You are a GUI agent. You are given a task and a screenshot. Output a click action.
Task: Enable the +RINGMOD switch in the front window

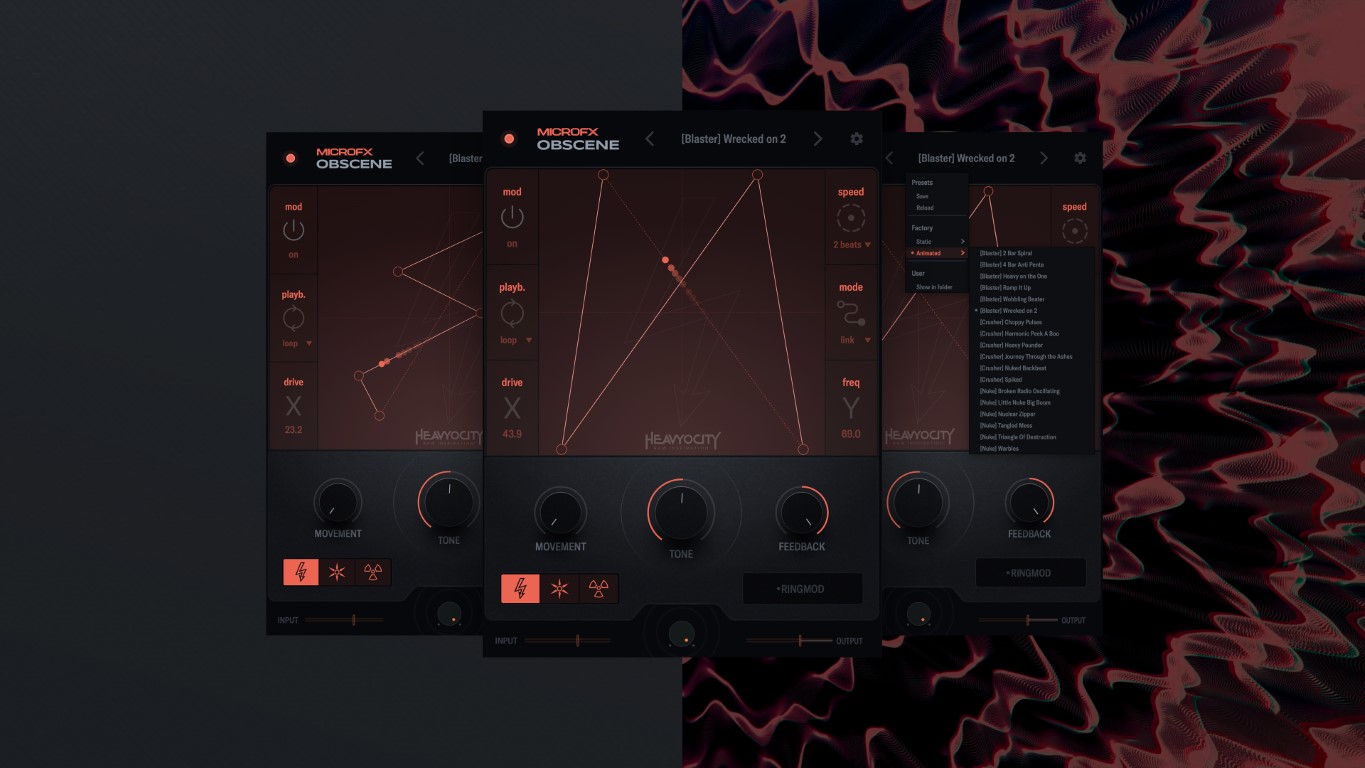[802, 589]
